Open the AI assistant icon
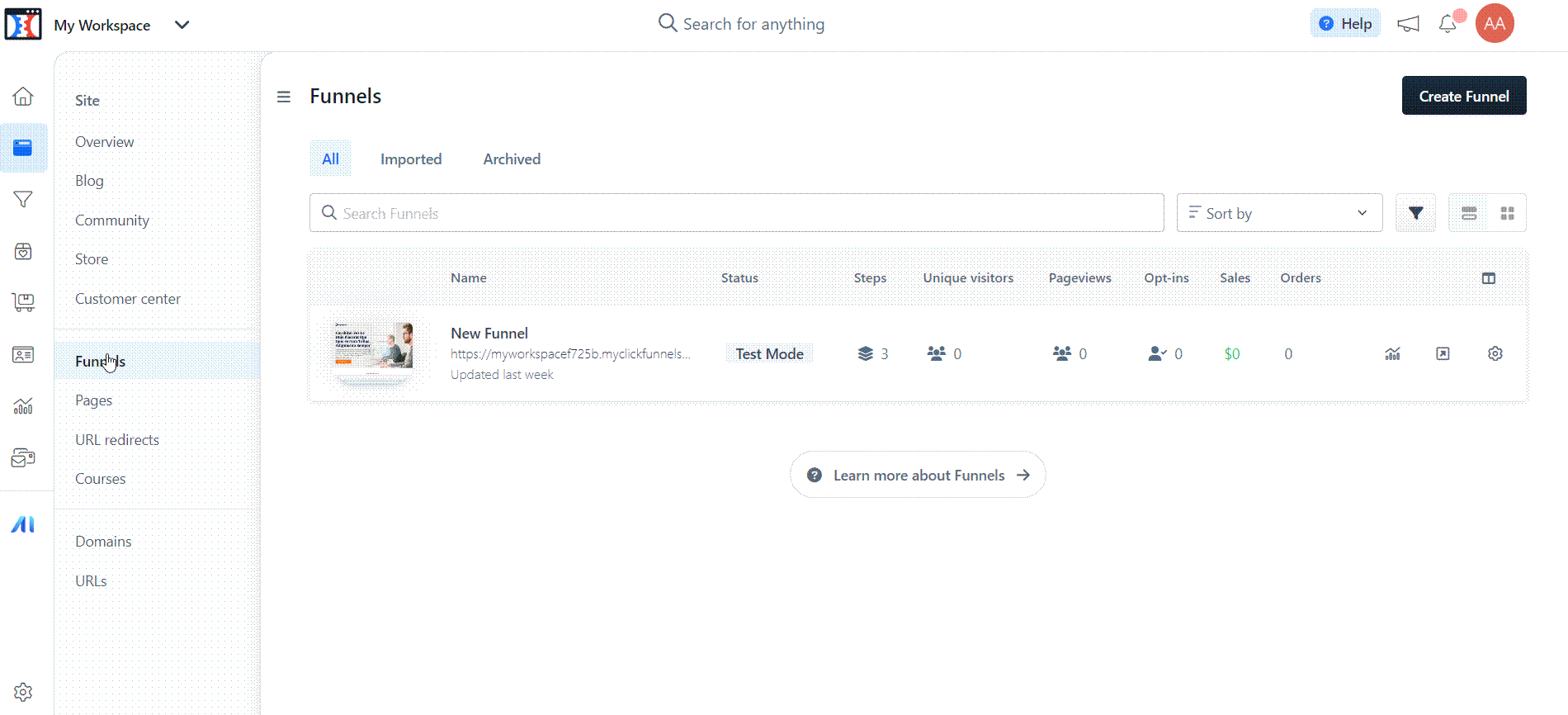 [23, 524]
